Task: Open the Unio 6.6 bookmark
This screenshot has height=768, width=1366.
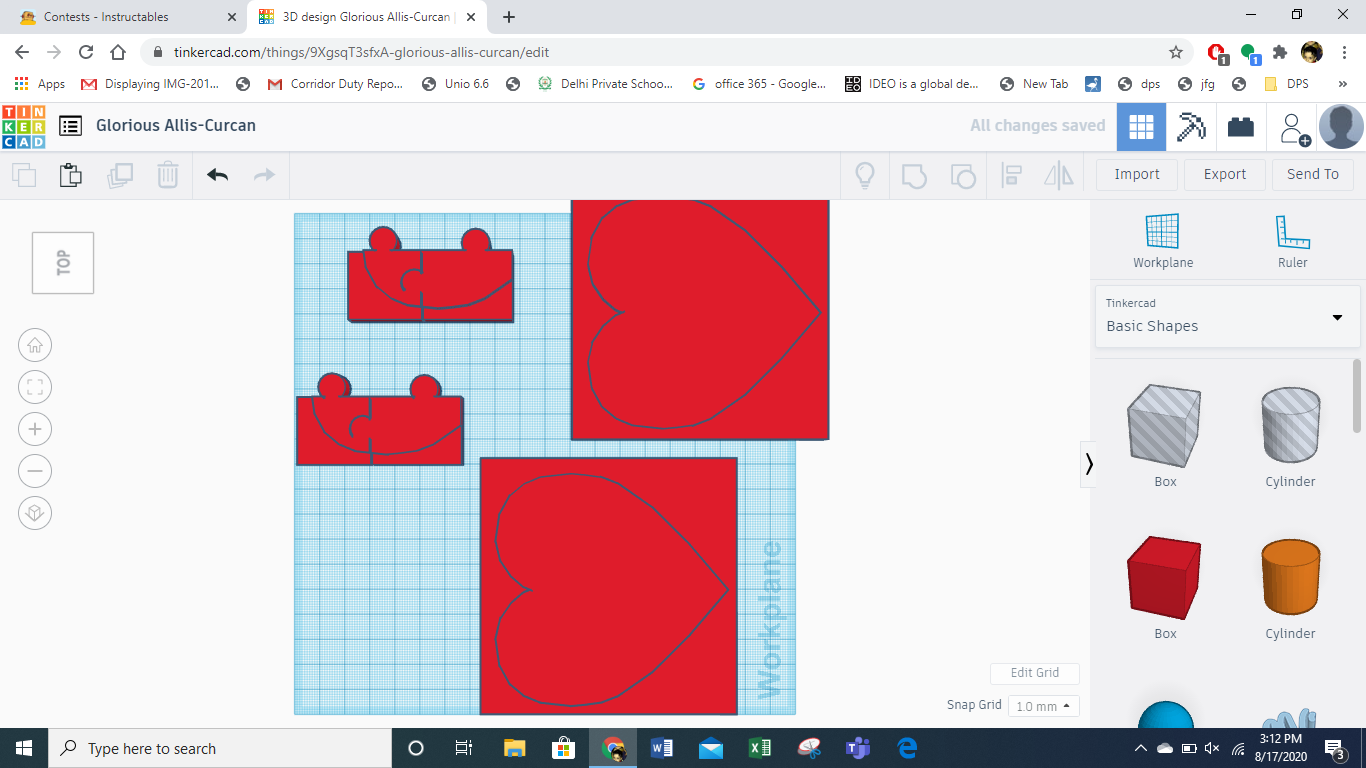Action: coord(455,84)
